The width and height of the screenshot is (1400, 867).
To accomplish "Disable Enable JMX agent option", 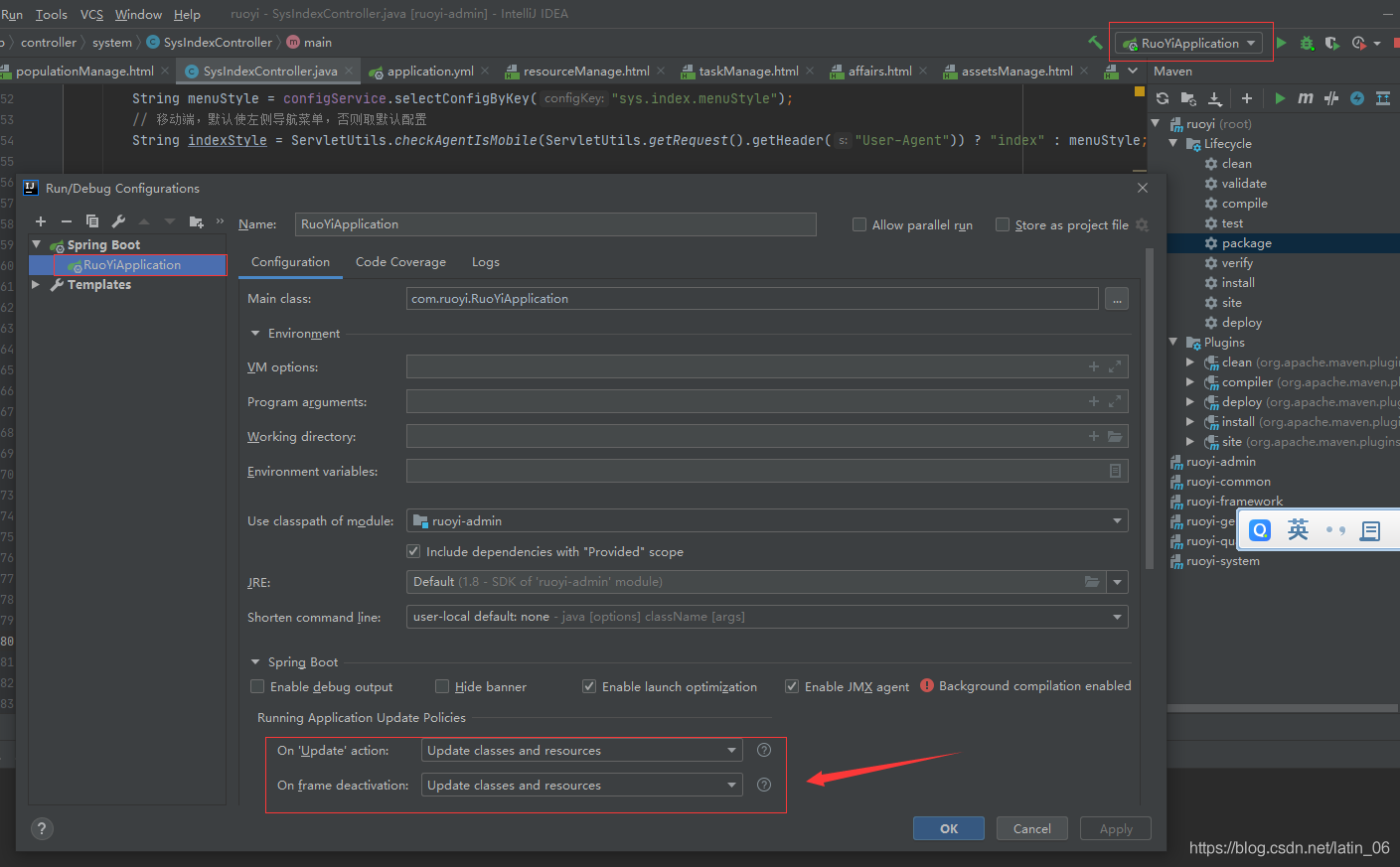I will pos(792,686).
